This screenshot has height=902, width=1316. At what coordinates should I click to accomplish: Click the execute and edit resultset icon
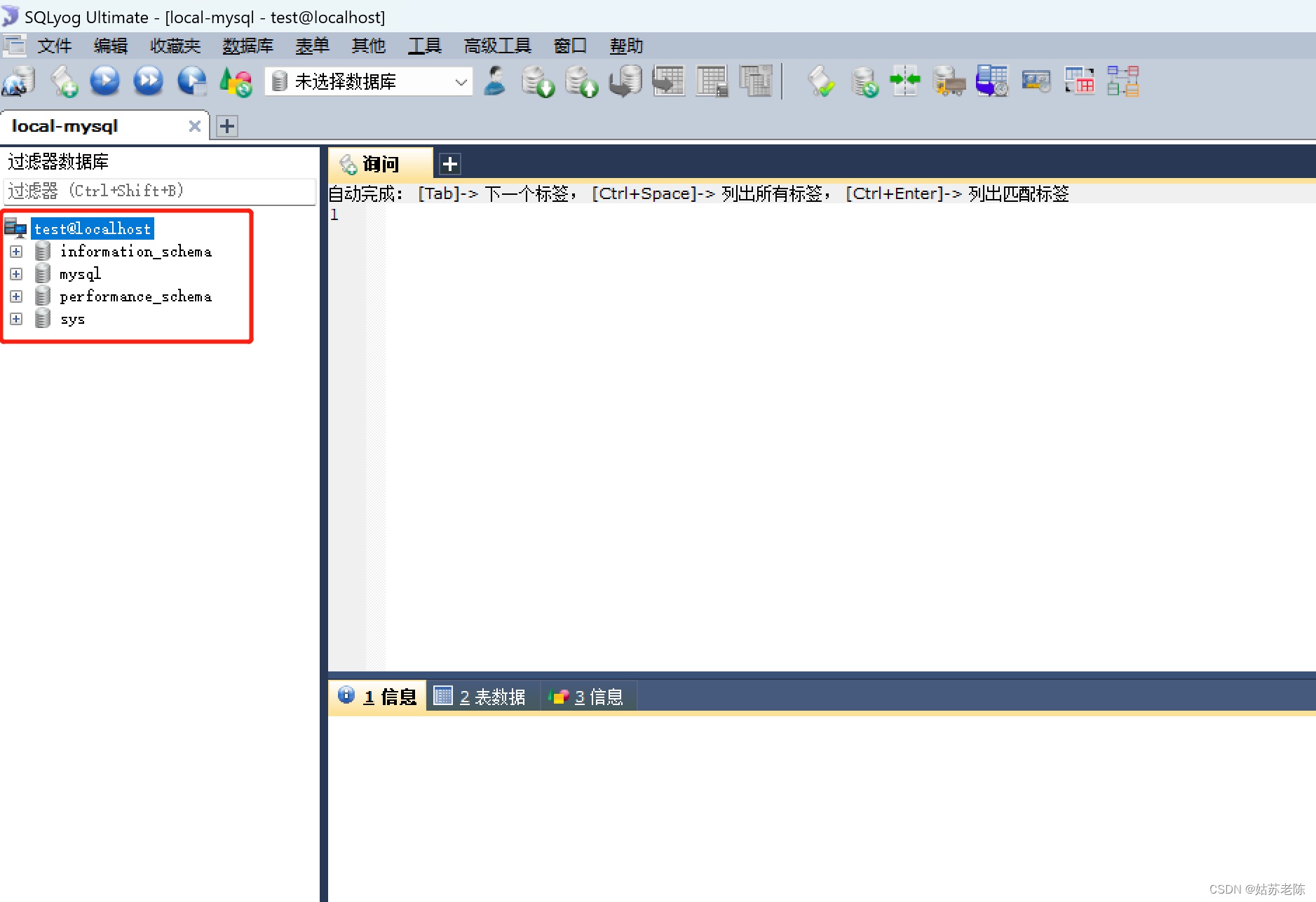point(192,81)
